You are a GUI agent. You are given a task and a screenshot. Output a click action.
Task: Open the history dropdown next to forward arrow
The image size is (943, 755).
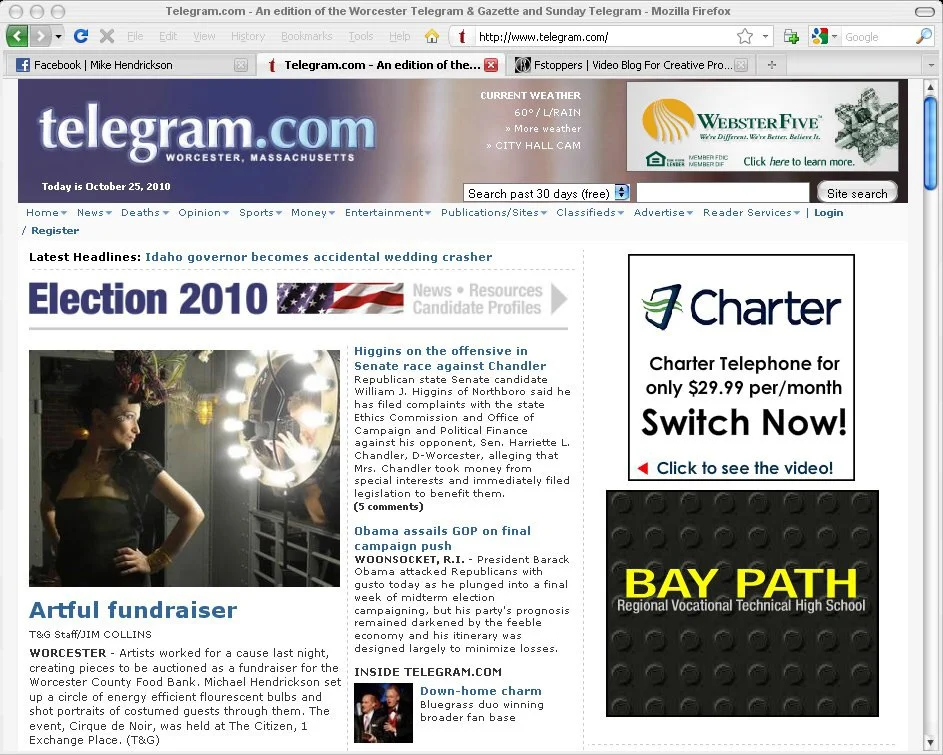point(58,37)
